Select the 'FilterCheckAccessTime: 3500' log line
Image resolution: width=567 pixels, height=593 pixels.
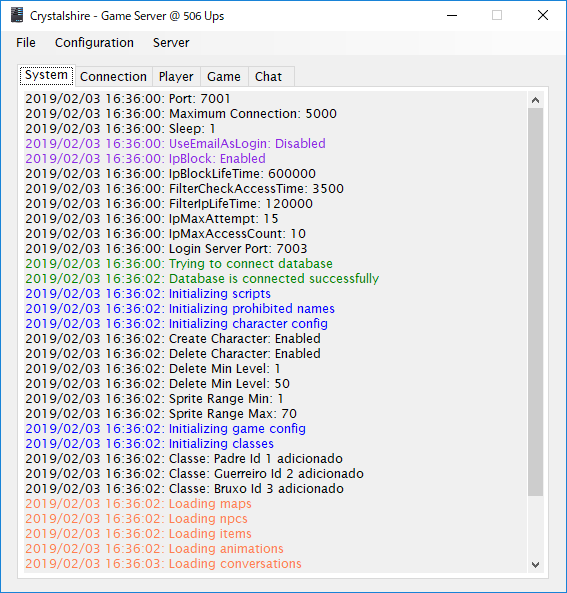click(184, 189)
